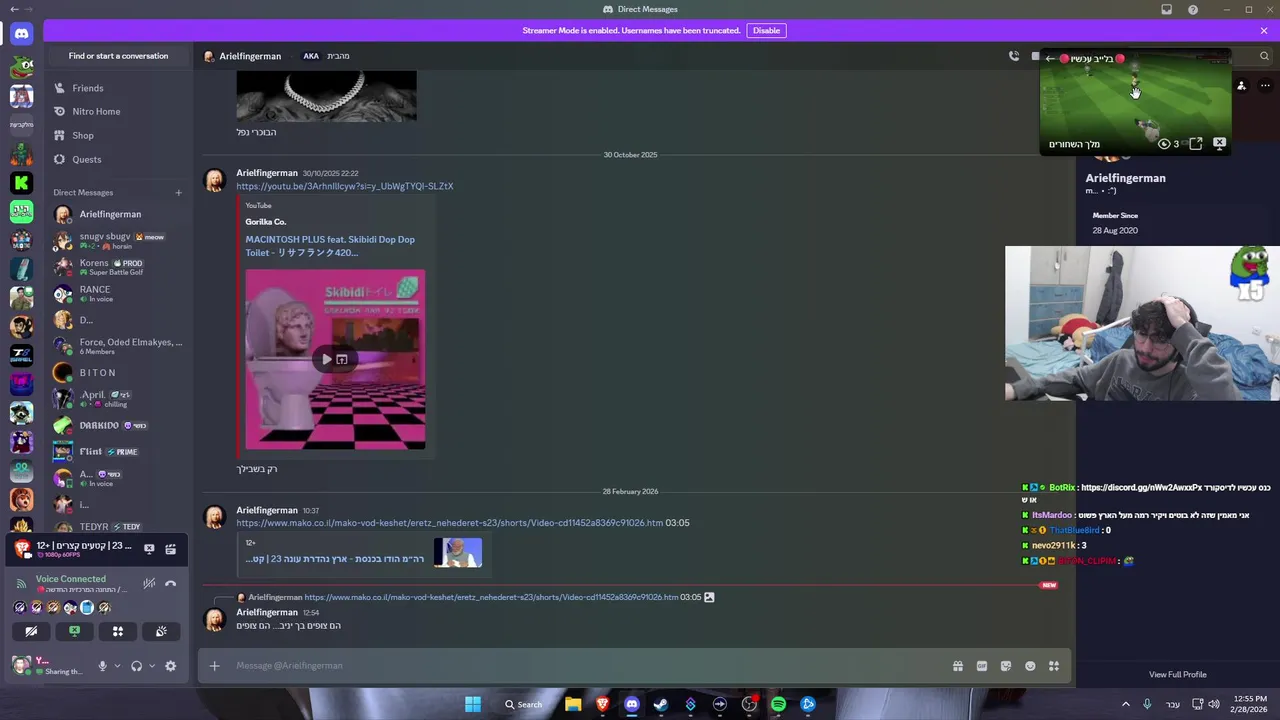Create a new DM with plus icon
The image size is (1280, 720).
178,193
